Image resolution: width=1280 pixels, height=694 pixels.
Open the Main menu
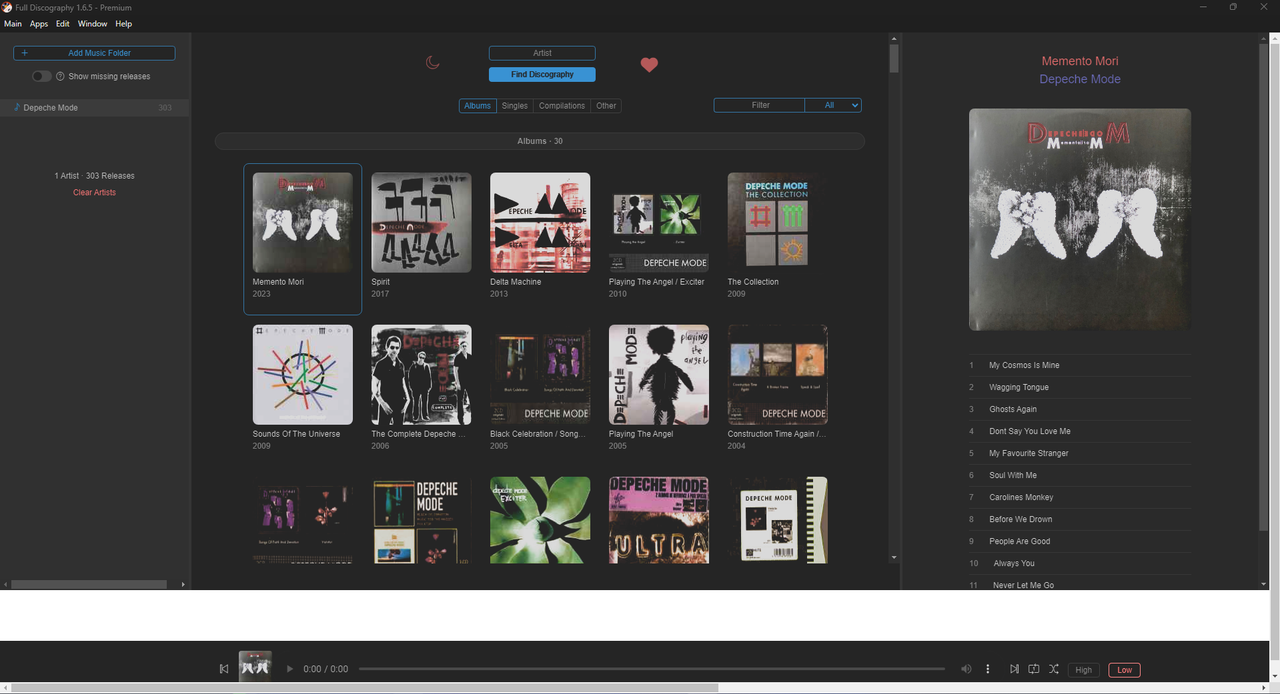click(13, 23)
